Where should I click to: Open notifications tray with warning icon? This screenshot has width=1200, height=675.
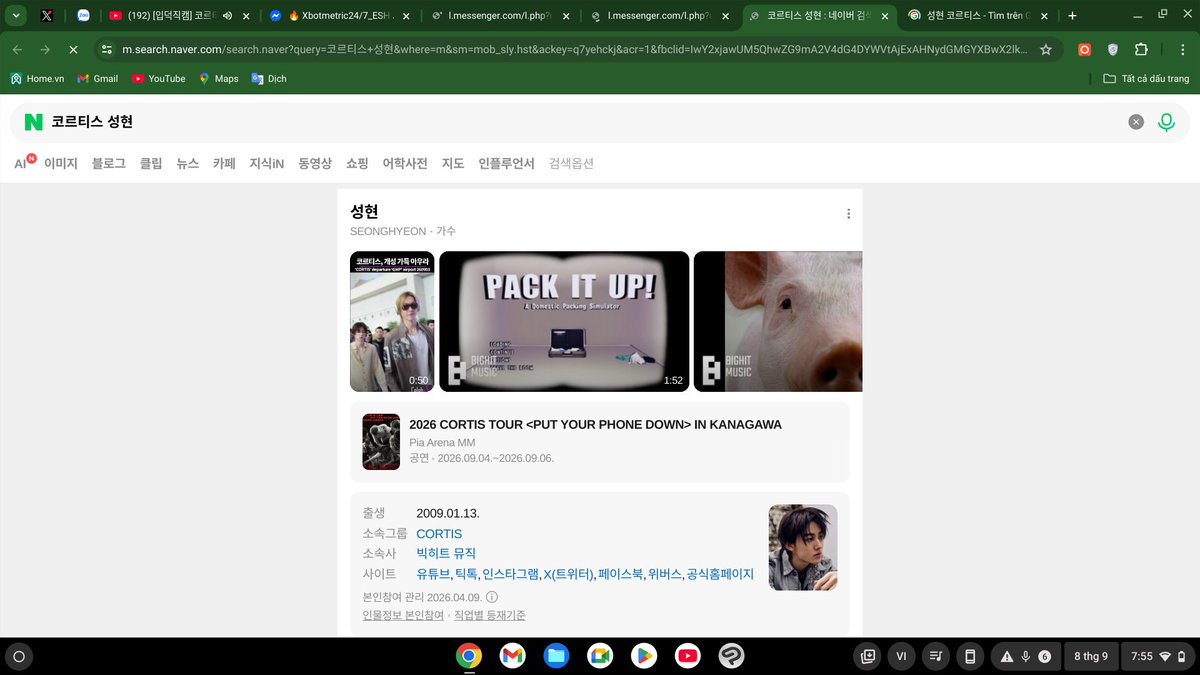point(1025,656)
